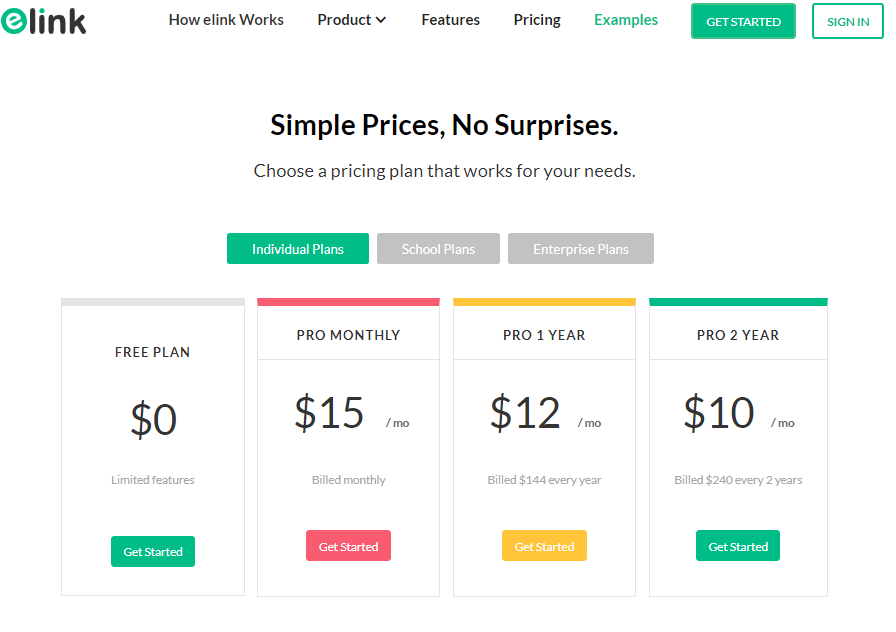Click the GET STARTED header button

pos(743,21)
